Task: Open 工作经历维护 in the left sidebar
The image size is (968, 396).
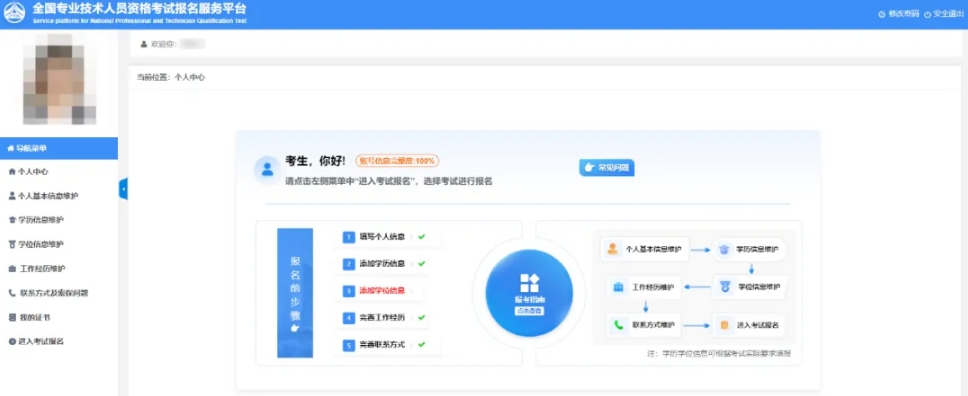Action: click(x=37, y=269)
